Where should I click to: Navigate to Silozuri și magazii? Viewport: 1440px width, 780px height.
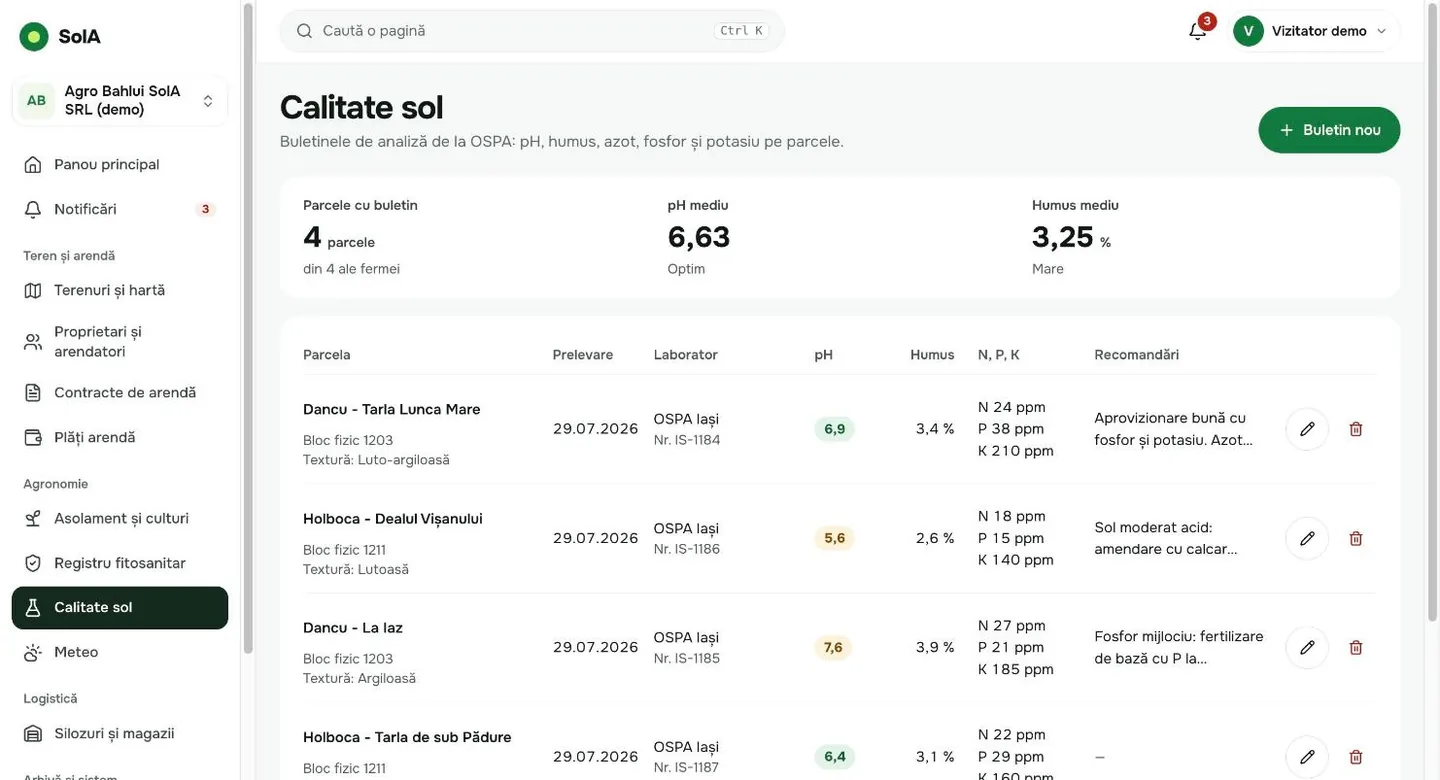pos(120,733)
